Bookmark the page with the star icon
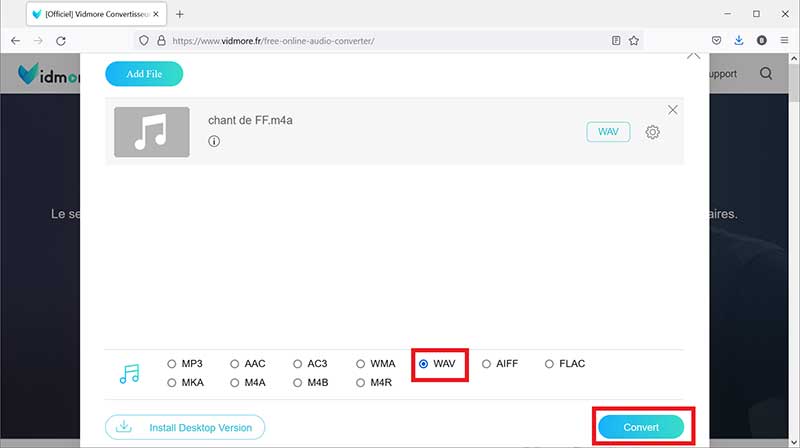The image size is (800, 448). tap(633, 41)
